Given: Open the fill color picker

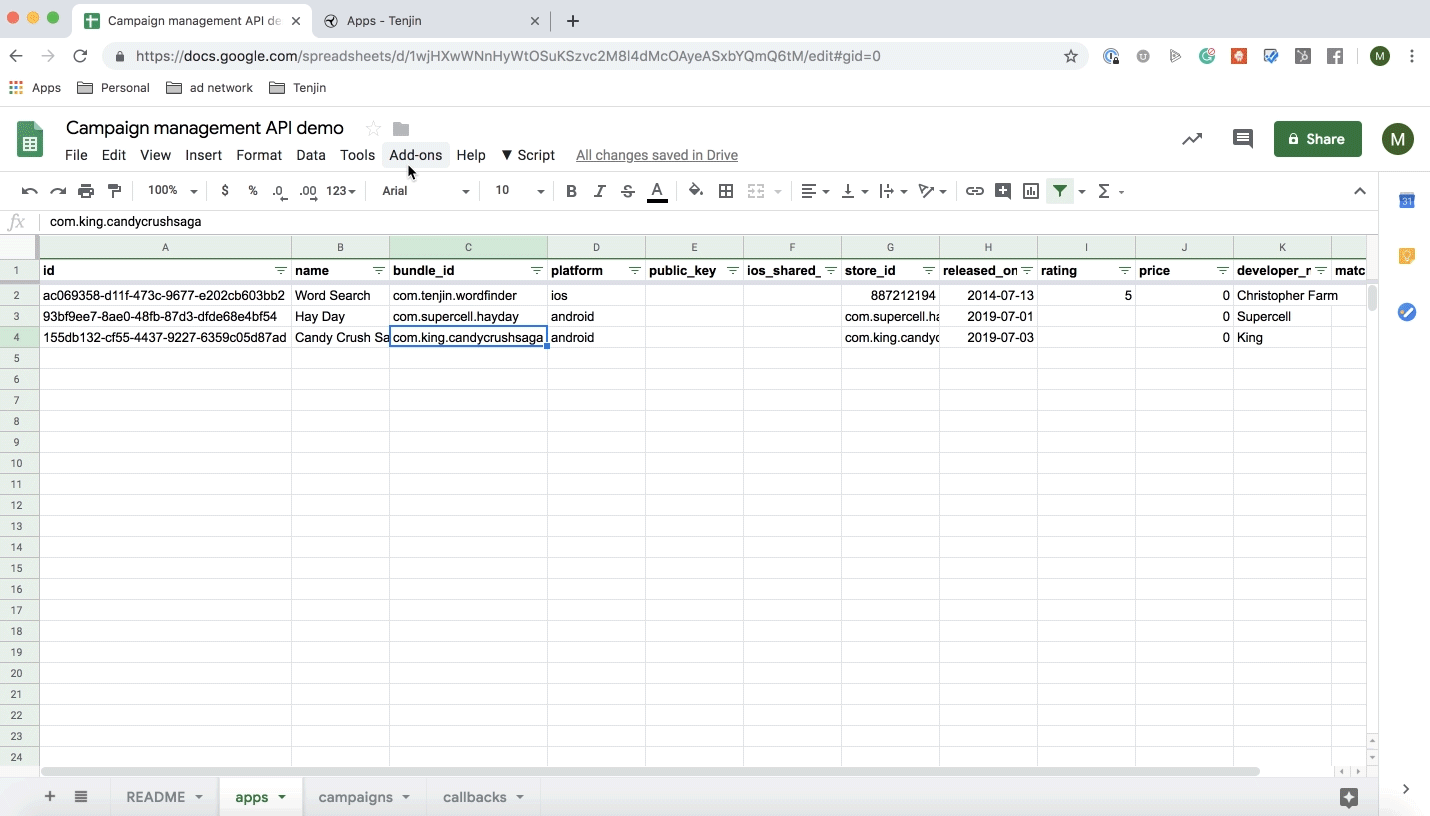Looking at the screenshot, I should click(x=696, y=191).
